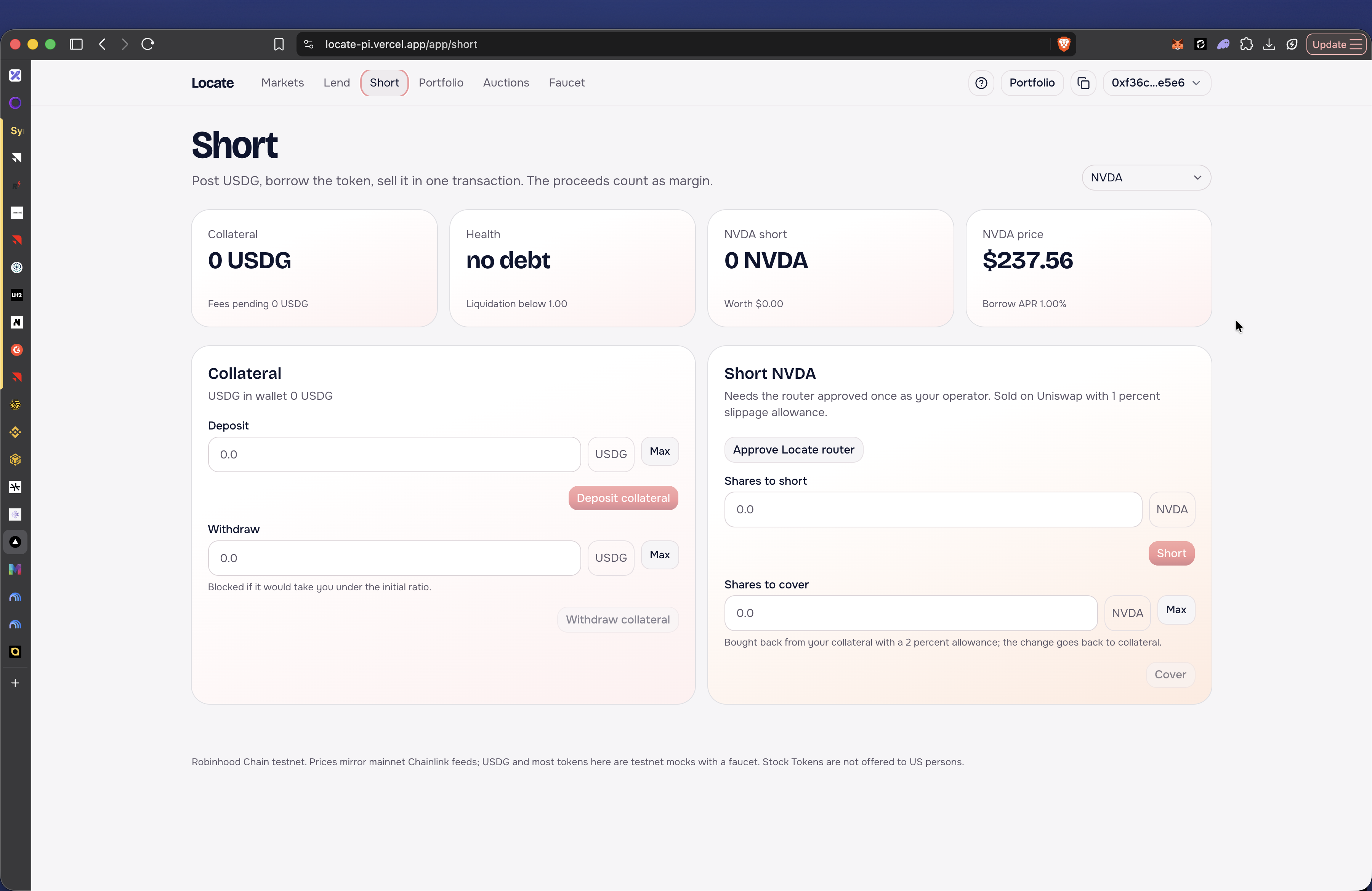Click the browser address bar URL
Image resolution: width=1372 pixels, height=891 pixels.
(401, 44)
